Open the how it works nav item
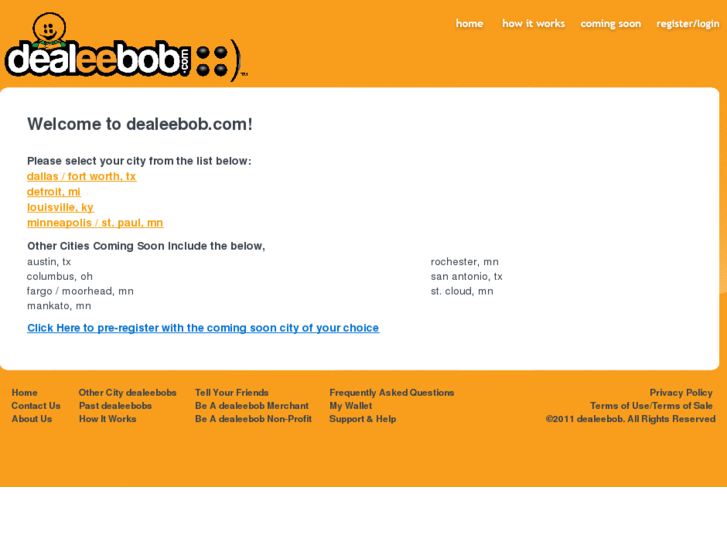Image resolution: width=727 pixels, height=545 pixels. coord(534,24)
